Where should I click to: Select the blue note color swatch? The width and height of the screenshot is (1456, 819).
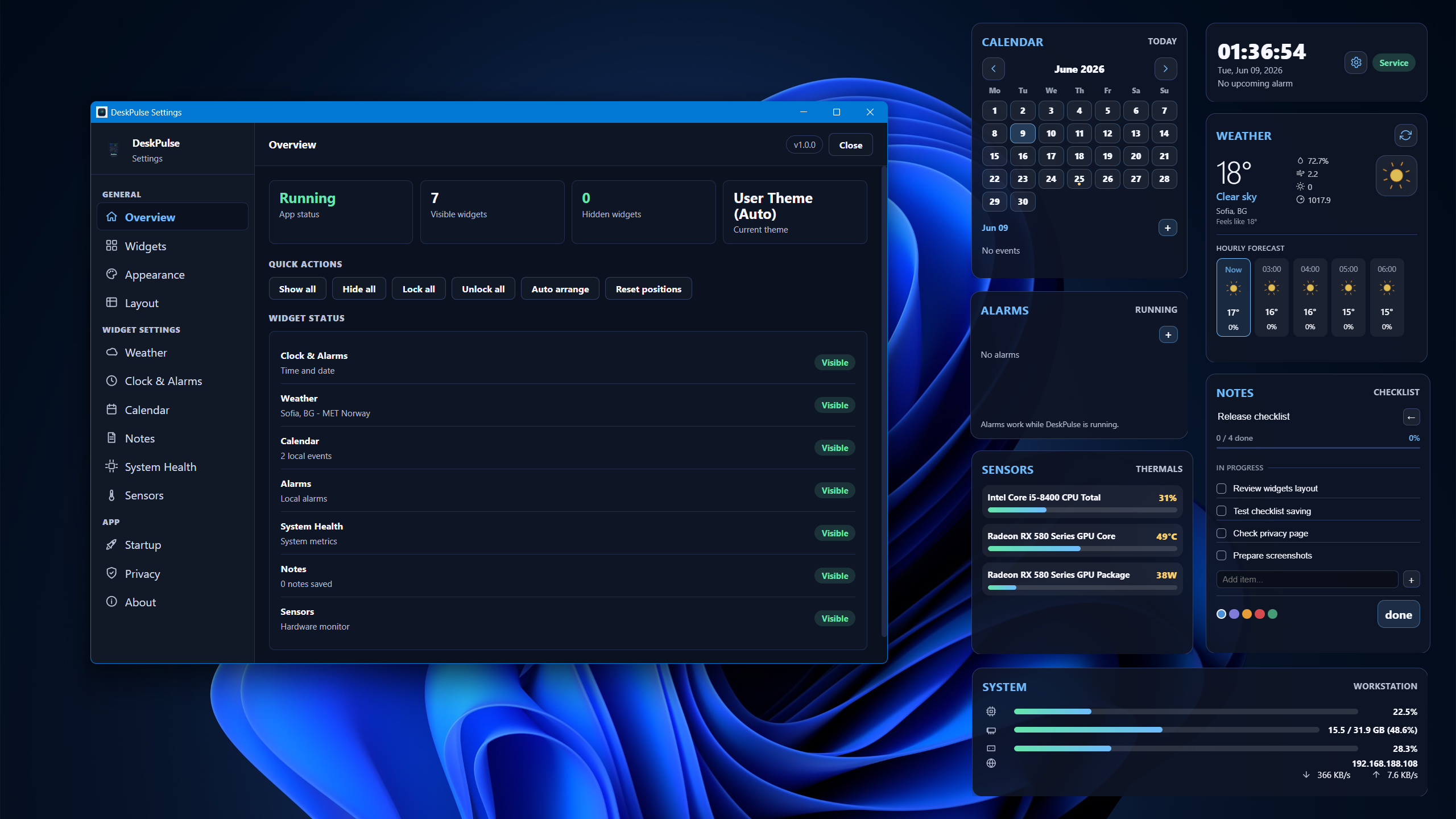[x=1221, y=614]
